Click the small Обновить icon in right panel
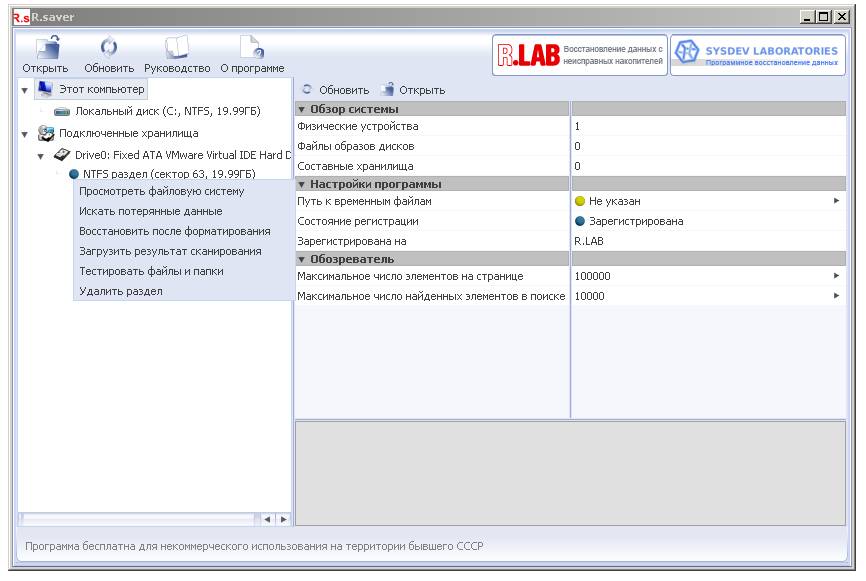Image resolution: width=866 pixels, height=581 pixels. point(307,91)
